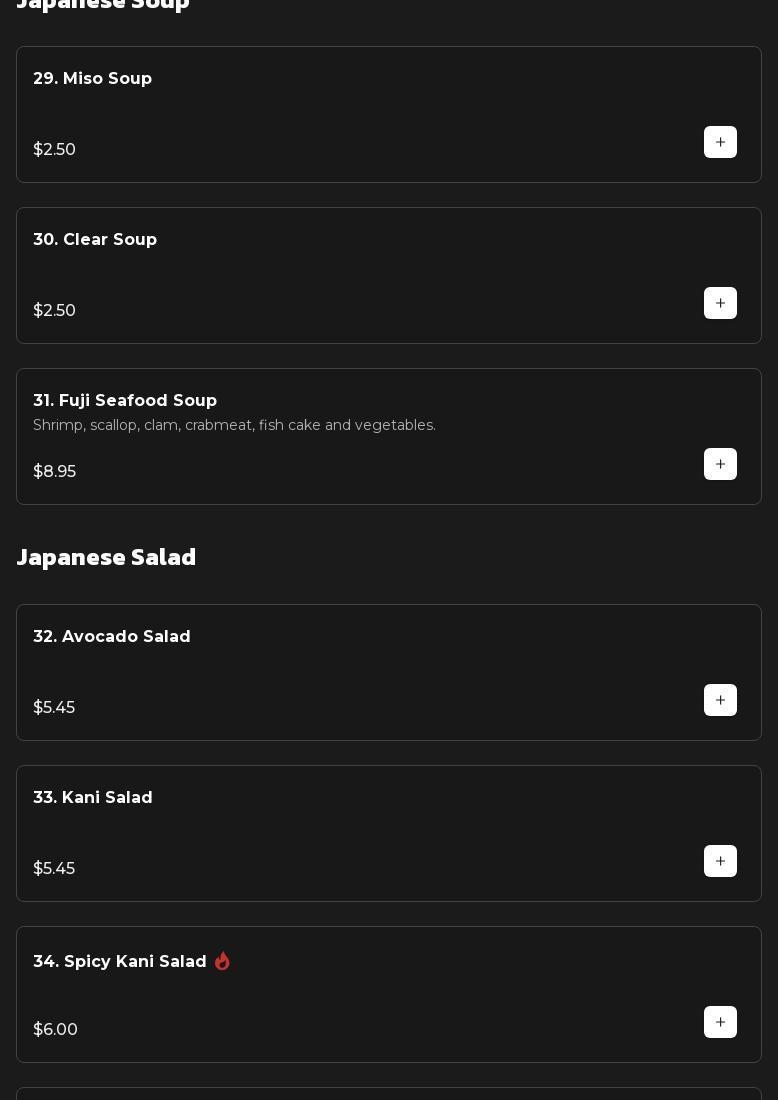The height and width of the screenshot is (1100, 778).
Task: Click the spicy flame icon
Action: point(222,961)
